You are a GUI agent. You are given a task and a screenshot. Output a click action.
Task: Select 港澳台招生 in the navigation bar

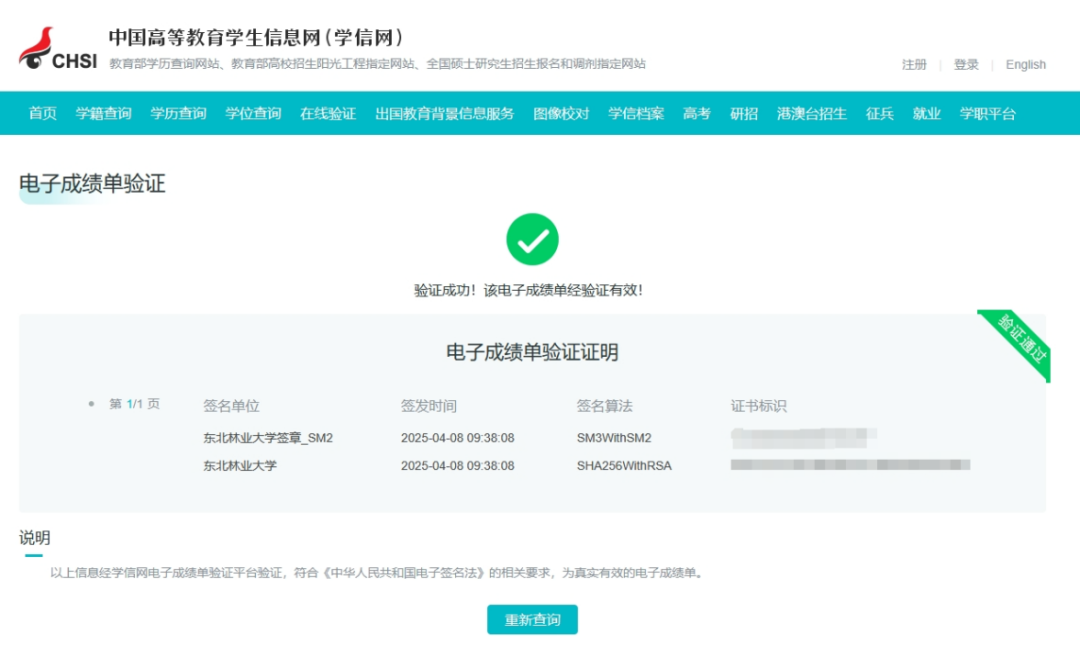pos(812,113)
